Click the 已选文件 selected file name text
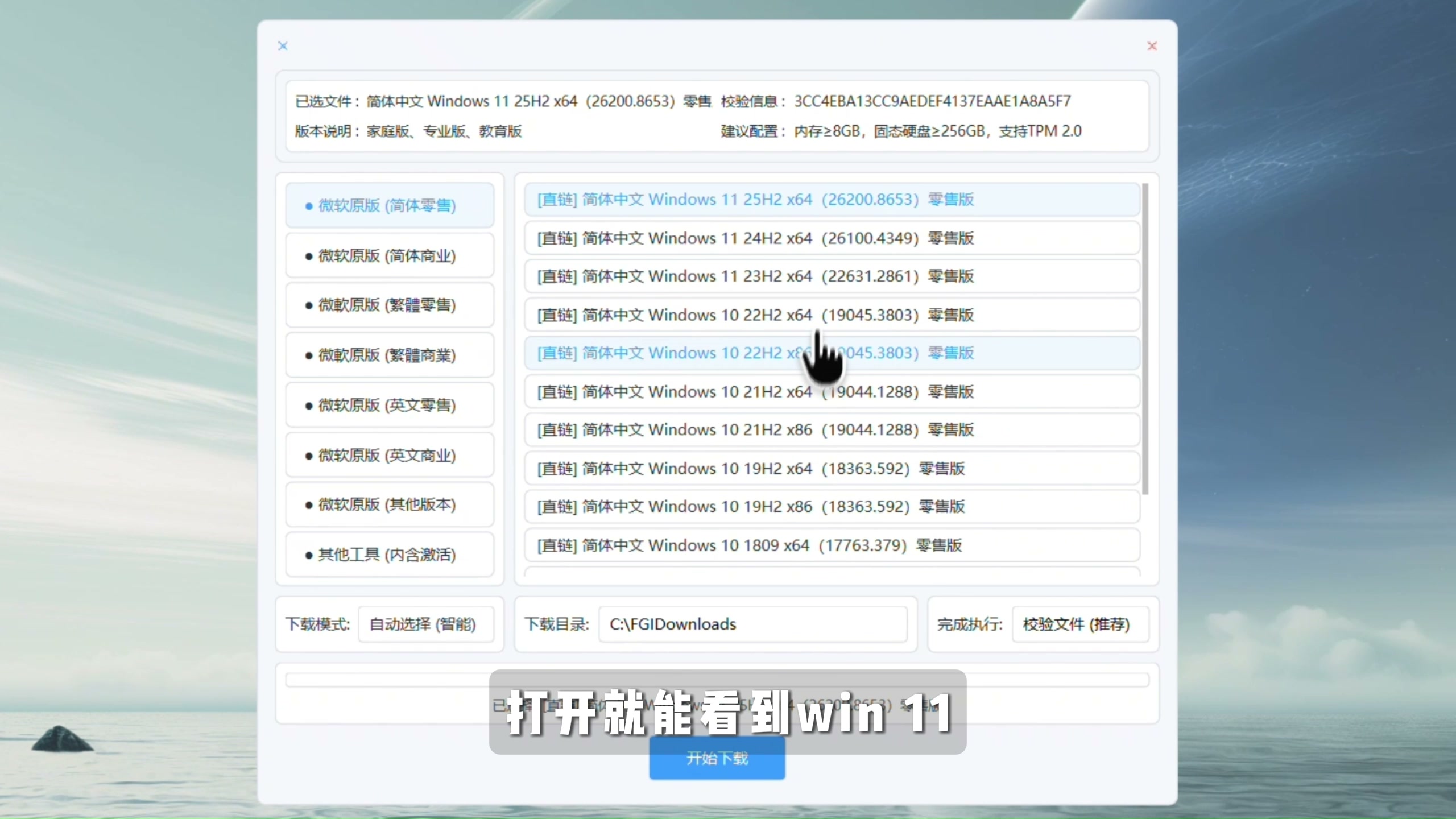This screenshot has width=1456, height=819. click(x=539, y=101)
